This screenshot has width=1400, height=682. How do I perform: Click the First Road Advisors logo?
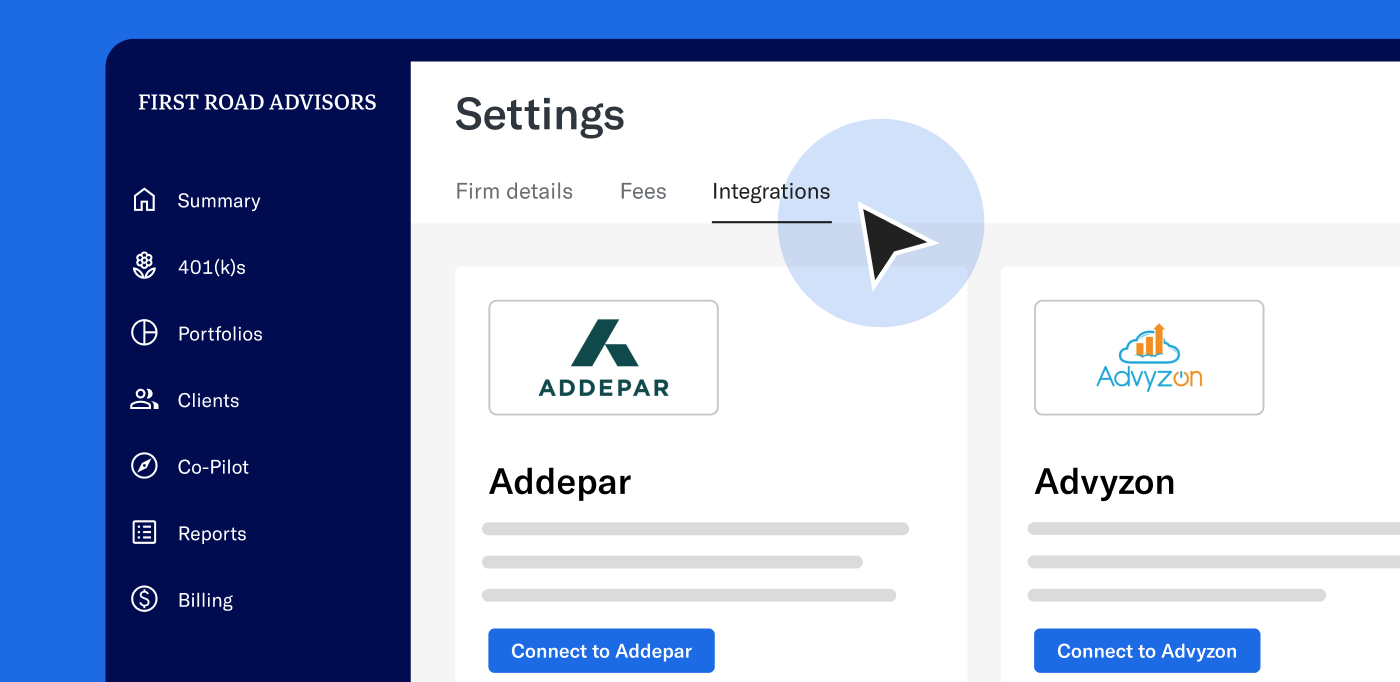257,102
